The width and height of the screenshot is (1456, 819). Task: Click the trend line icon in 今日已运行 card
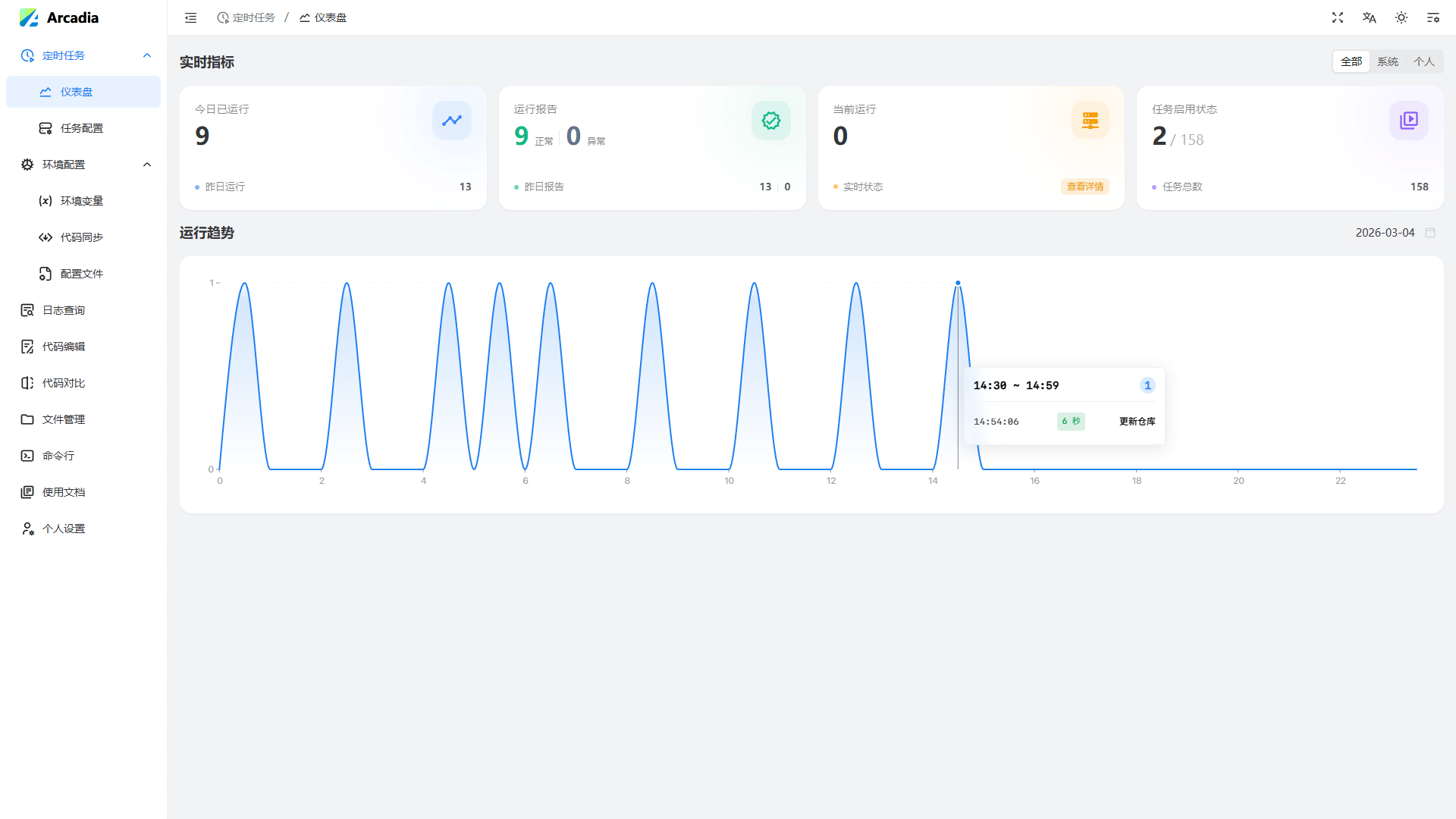coord(452,121)
